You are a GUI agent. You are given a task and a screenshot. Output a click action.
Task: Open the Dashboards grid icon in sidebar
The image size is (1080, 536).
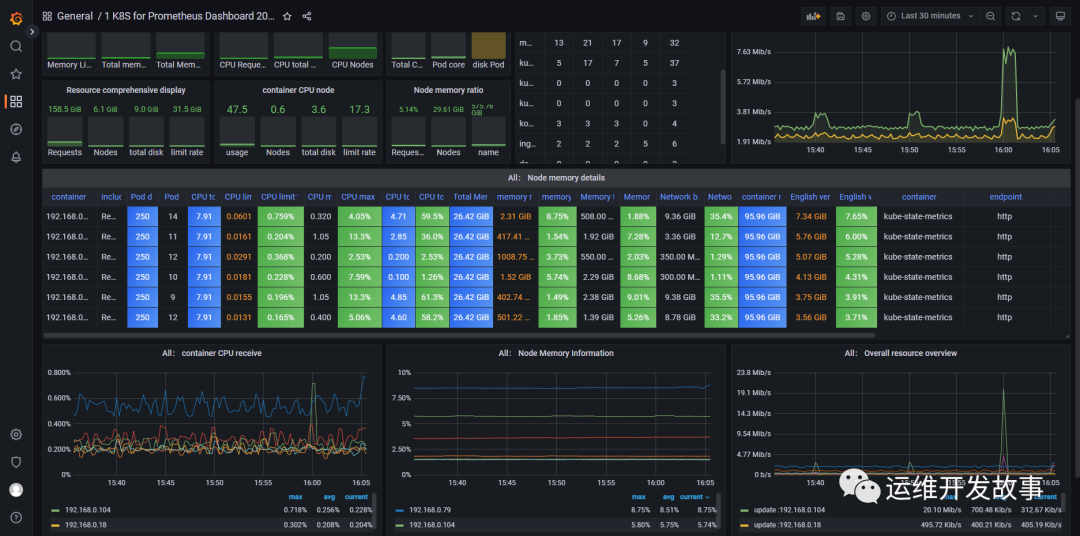[16, 102]
